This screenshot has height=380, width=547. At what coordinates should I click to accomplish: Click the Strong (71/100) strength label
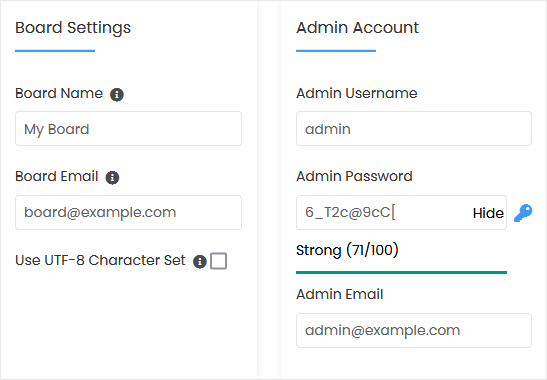[x=347, y=250]
